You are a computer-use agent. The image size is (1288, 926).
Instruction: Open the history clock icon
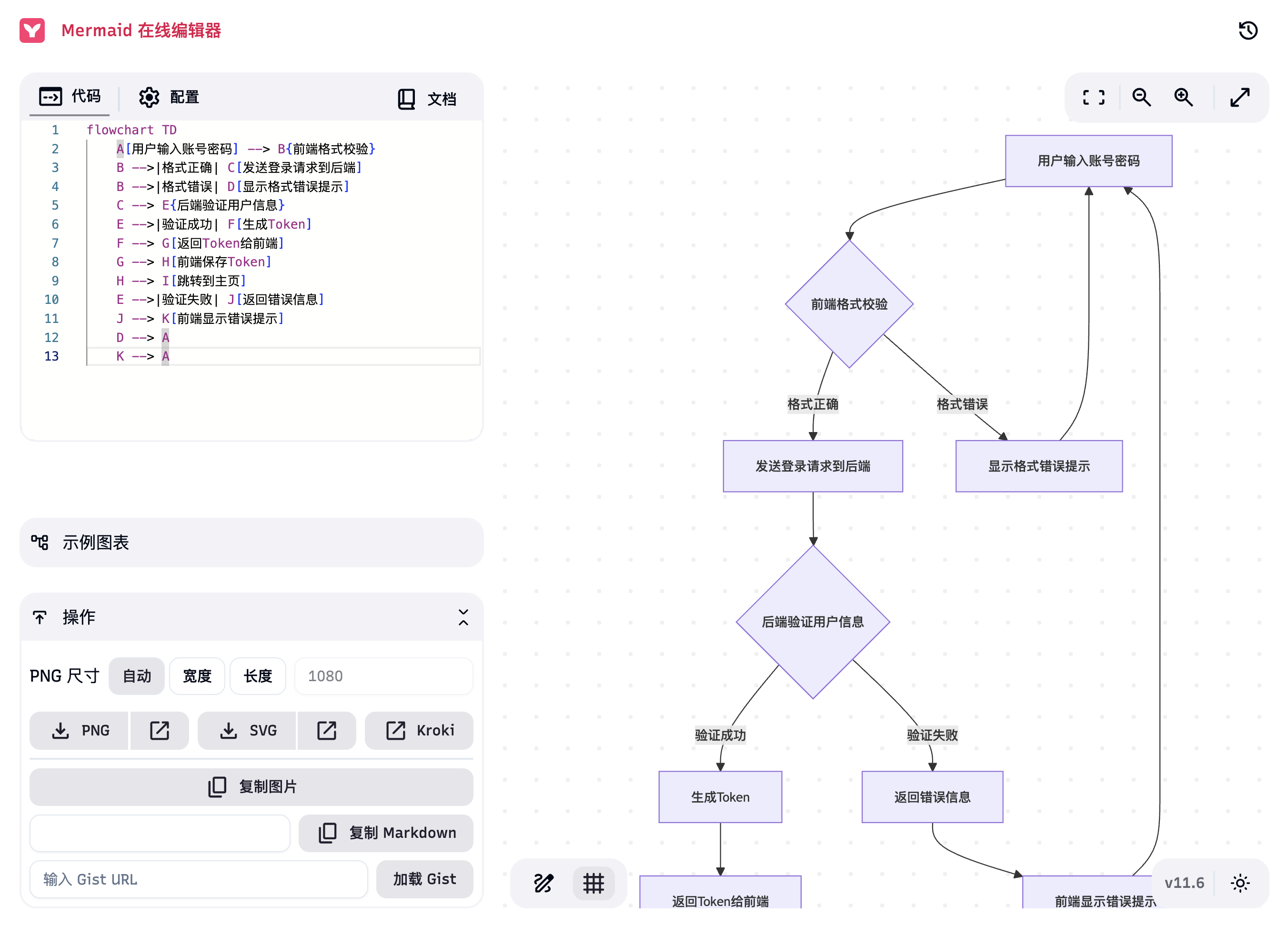[1247, 30]
